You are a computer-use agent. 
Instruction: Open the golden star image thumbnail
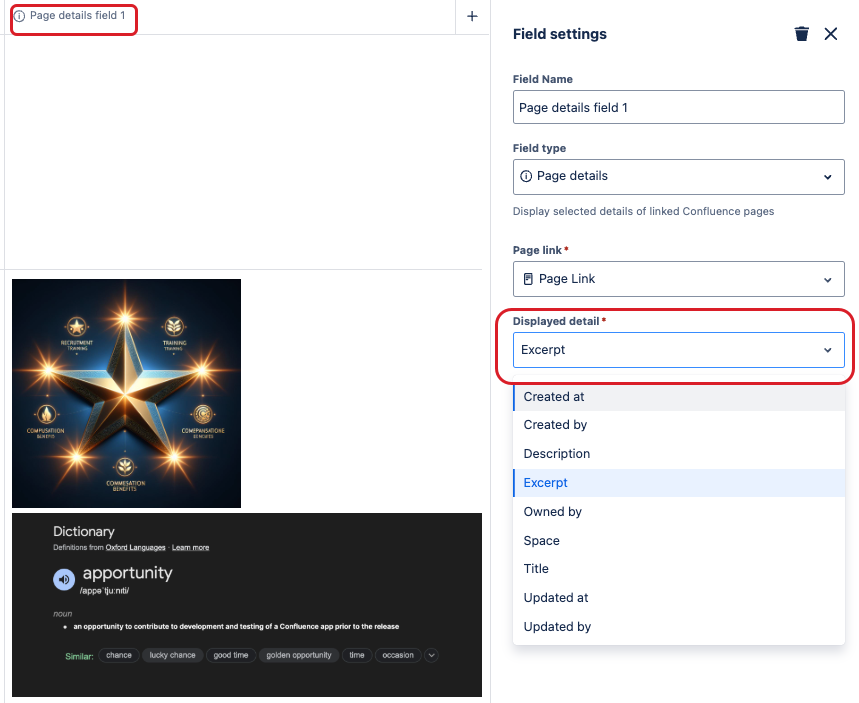[x=127, y=393]
